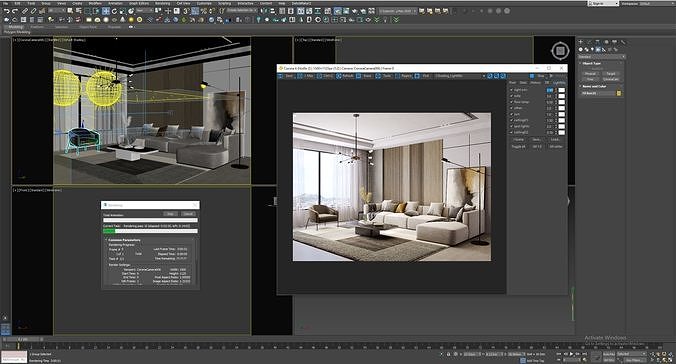Click Region in Corona frame buffer toolbar

click(403, 76)
